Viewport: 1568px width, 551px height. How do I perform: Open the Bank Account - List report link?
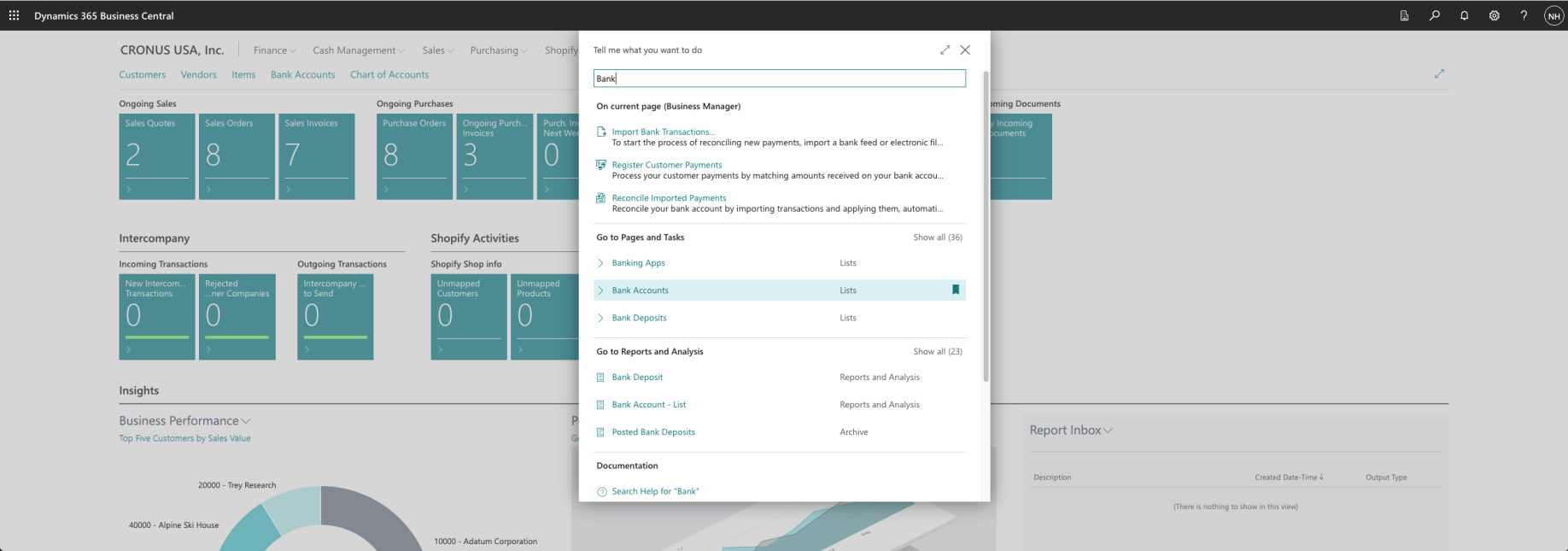[x=648, y=404]
